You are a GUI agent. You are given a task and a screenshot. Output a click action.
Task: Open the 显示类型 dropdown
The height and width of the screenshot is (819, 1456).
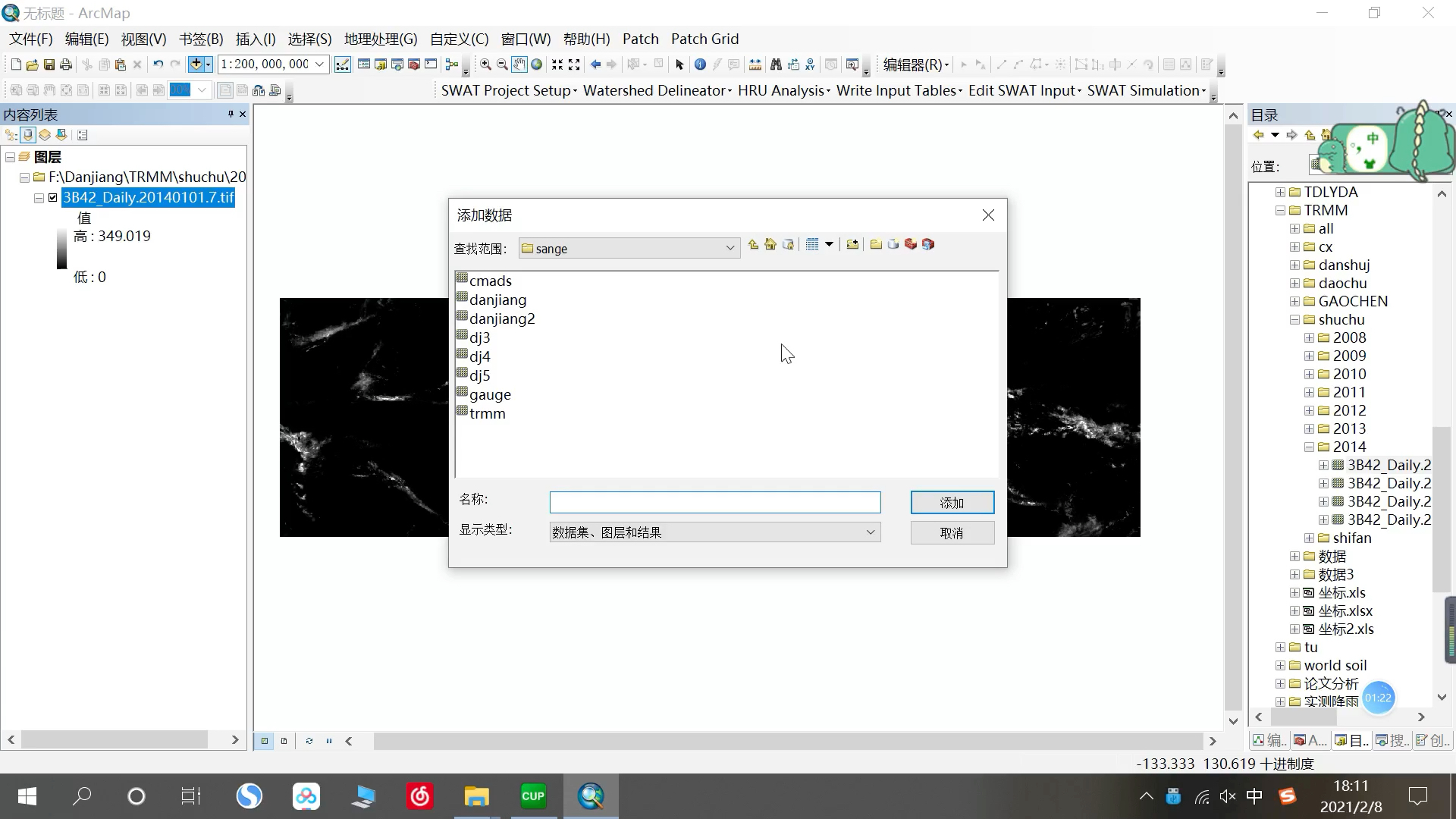click(871, 532)
